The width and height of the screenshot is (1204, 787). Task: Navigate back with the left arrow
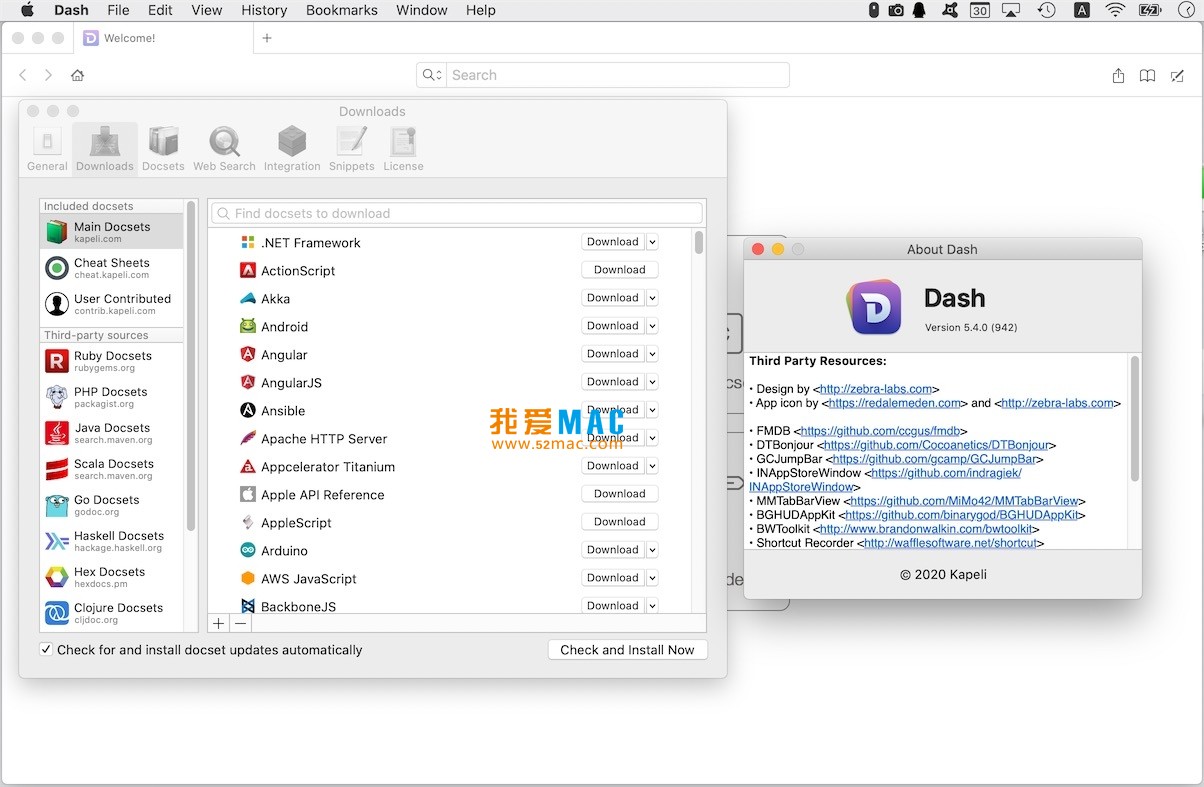(23, 75)
